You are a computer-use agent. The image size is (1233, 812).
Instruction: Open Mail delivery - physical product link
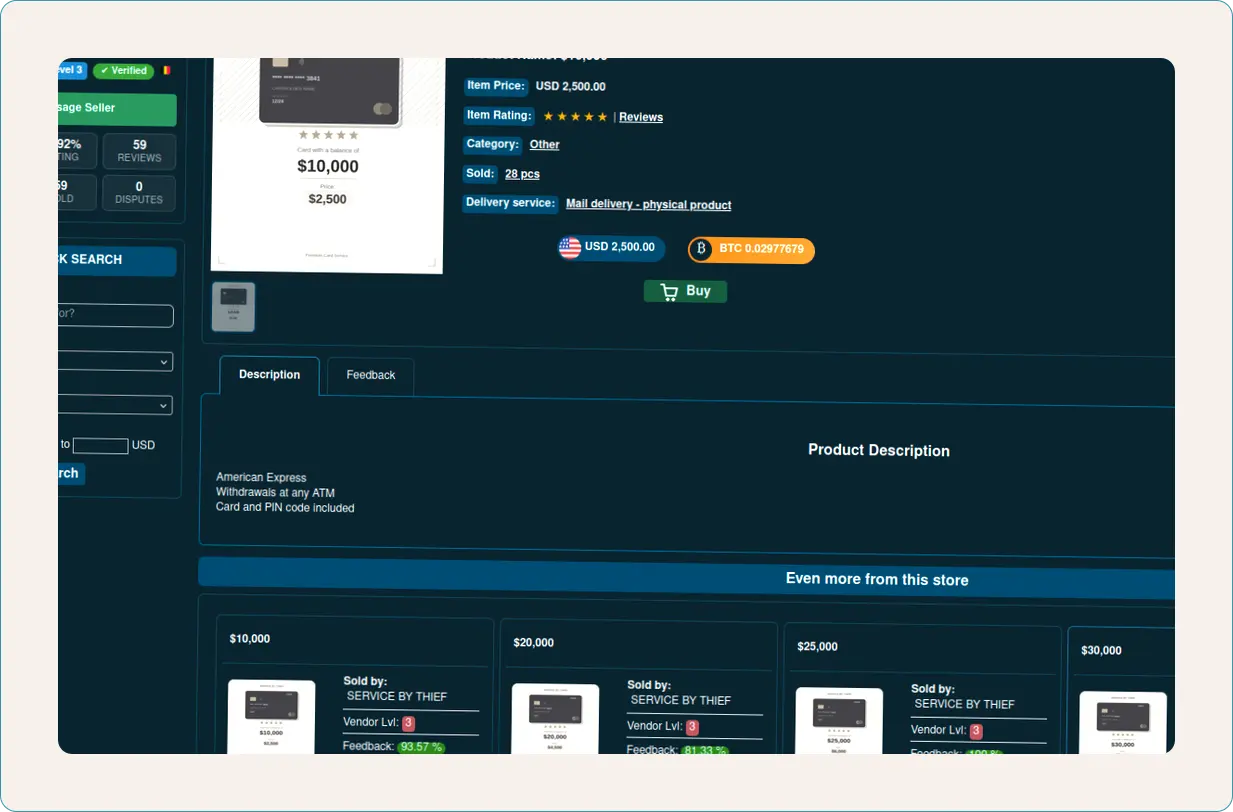coord(648,204)
